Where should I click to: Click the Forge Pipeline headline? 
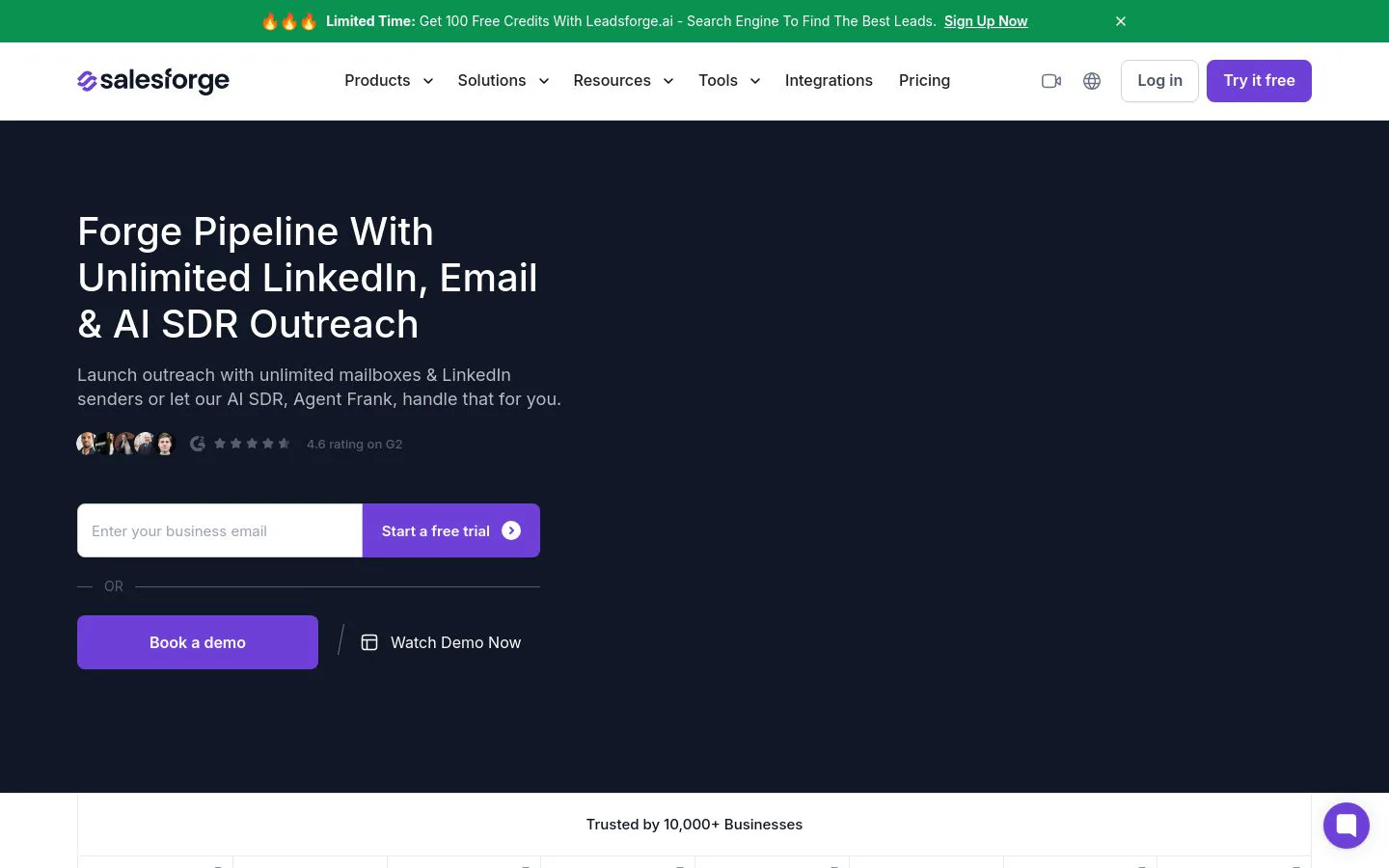pyautogui.click(x=308, y=278)
